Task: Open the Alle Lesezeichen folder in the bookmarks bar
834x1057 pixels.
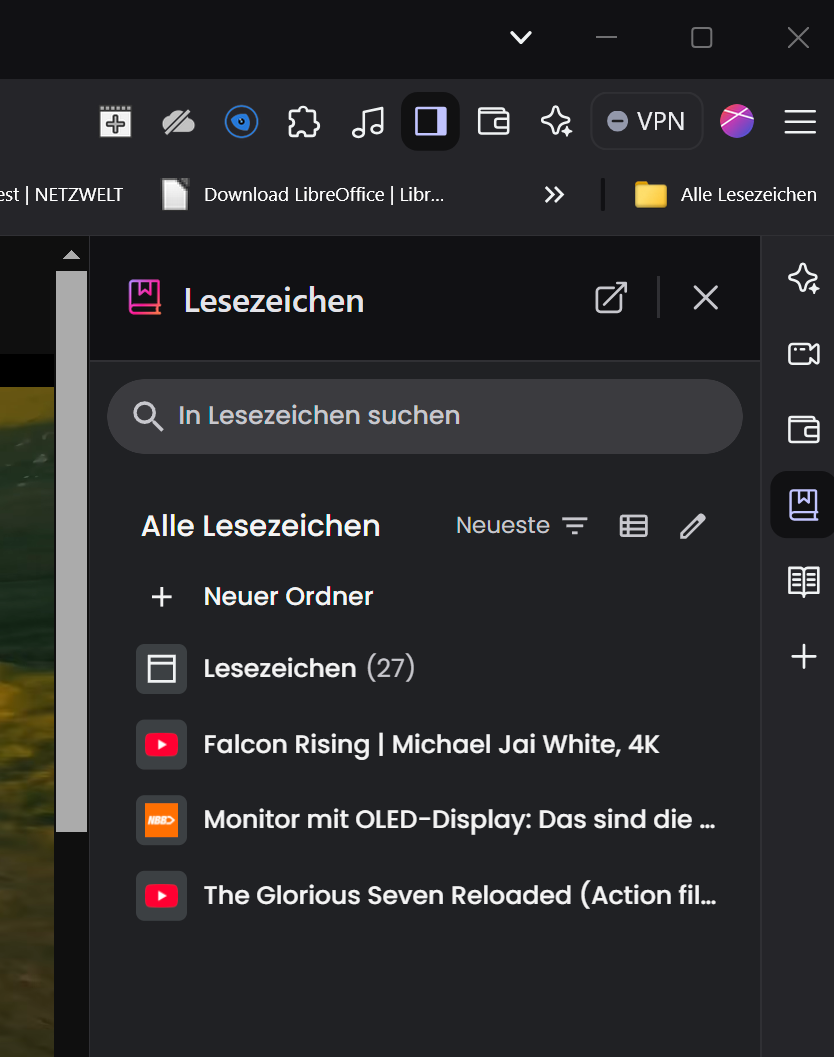Action: pos(725,195)
